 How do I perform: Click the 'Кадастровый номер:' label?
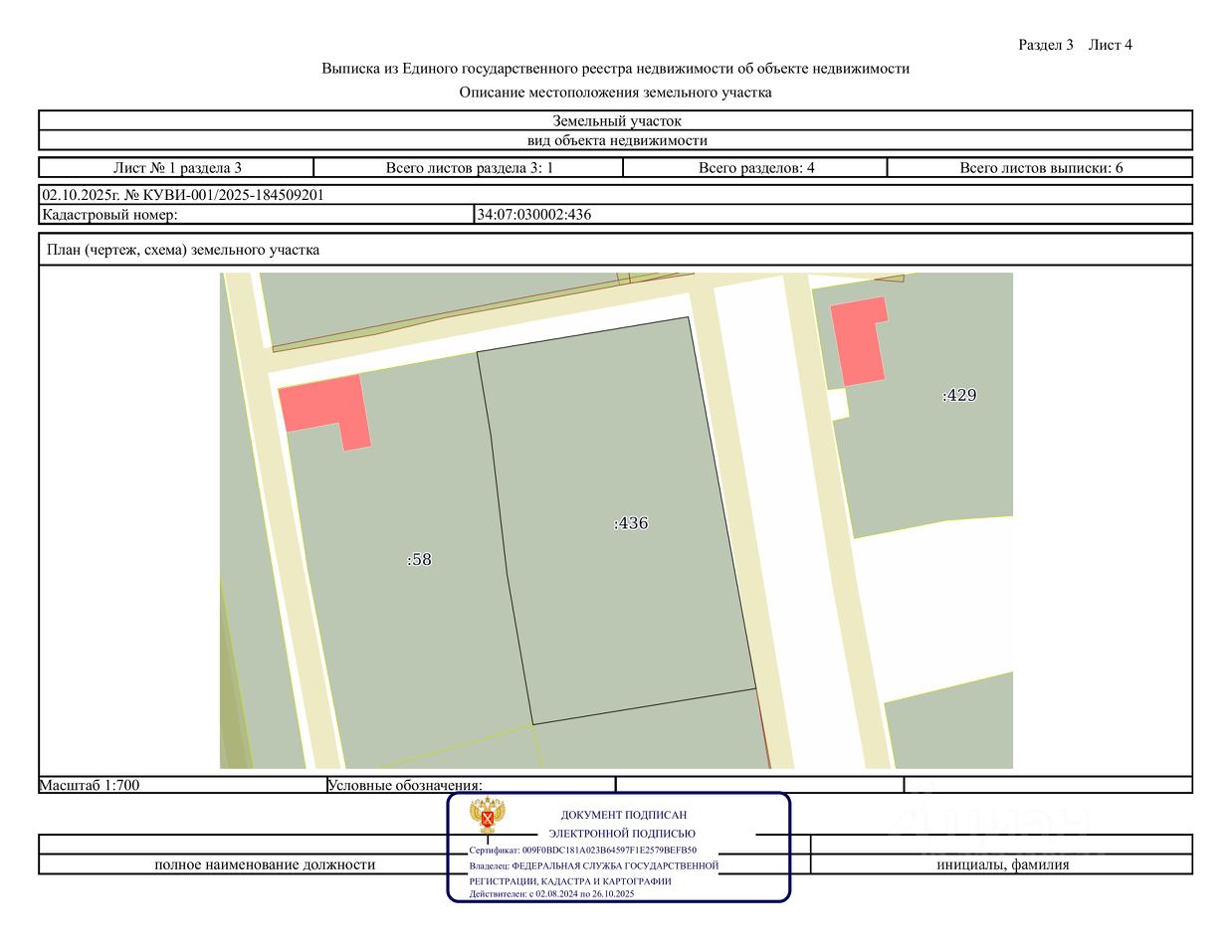point(109,214)
